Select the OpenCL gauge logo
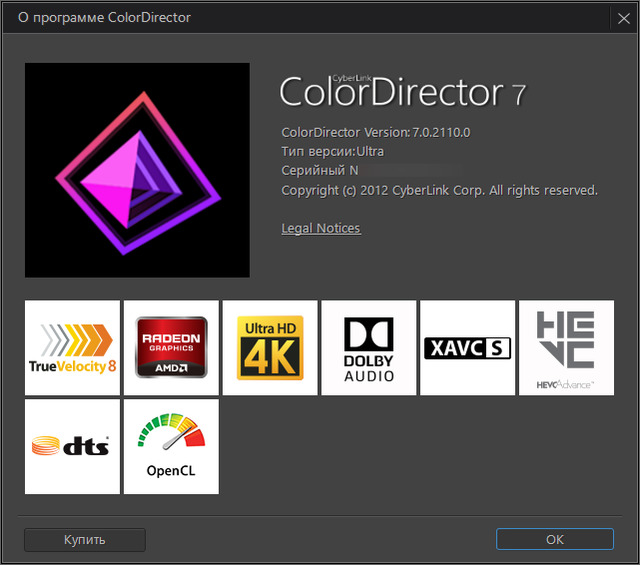 171,446
